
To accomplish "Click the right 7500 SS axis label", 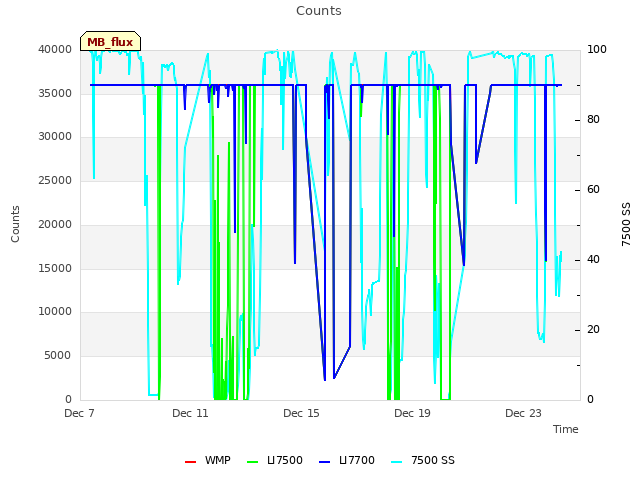I will tap(626, 224).
